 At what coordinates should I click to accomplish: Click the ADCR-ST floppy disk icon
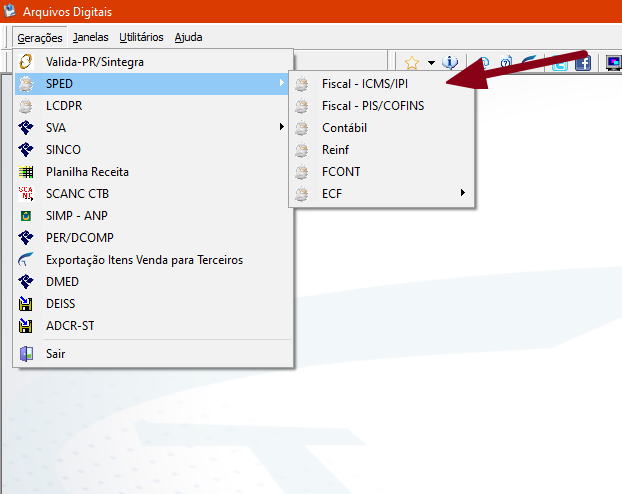(26, 326)
